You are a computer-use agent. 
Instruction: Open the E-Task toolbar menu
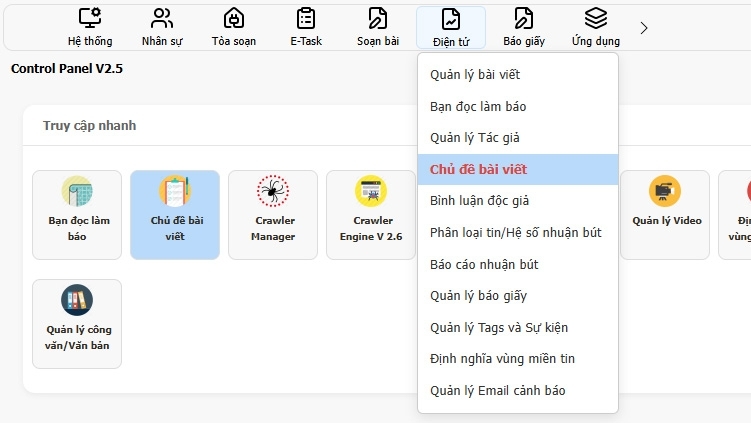coord(306,28)
